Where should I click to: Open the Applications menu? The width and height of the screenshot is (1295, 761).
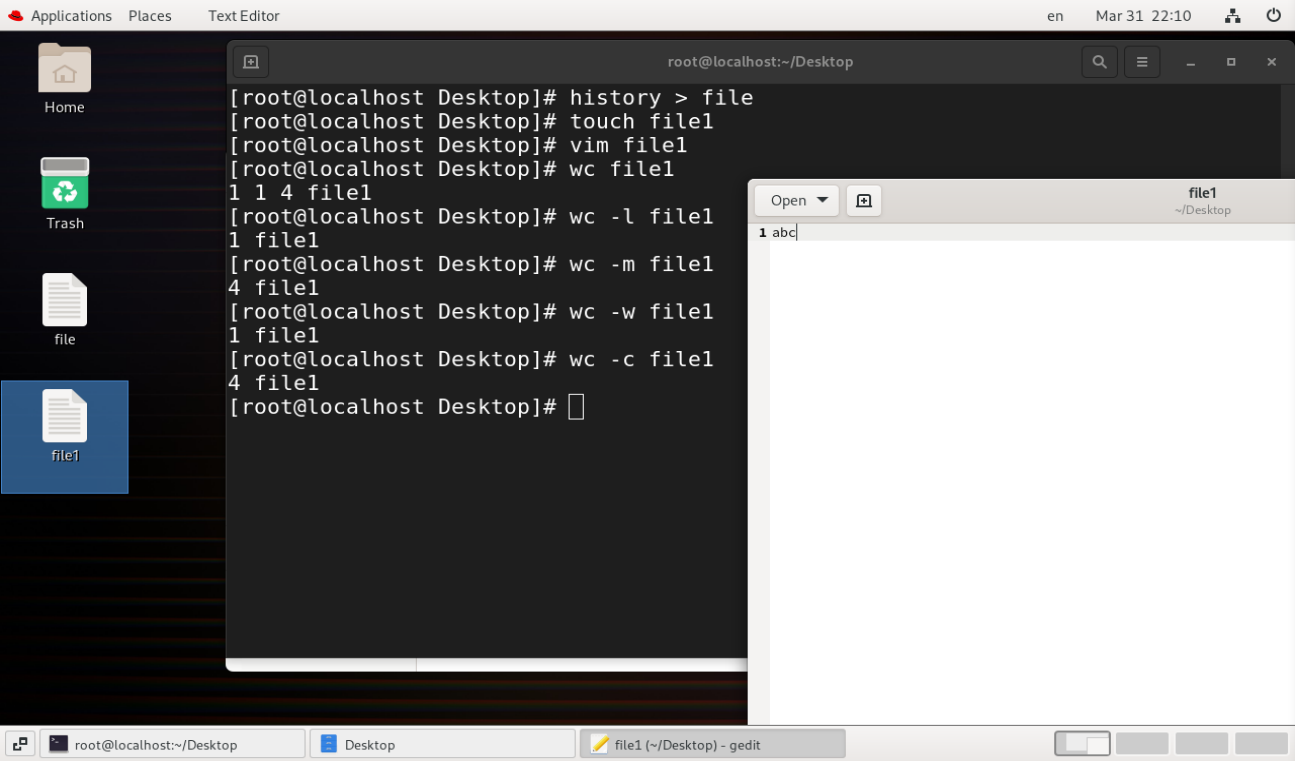tap(71, 16)
